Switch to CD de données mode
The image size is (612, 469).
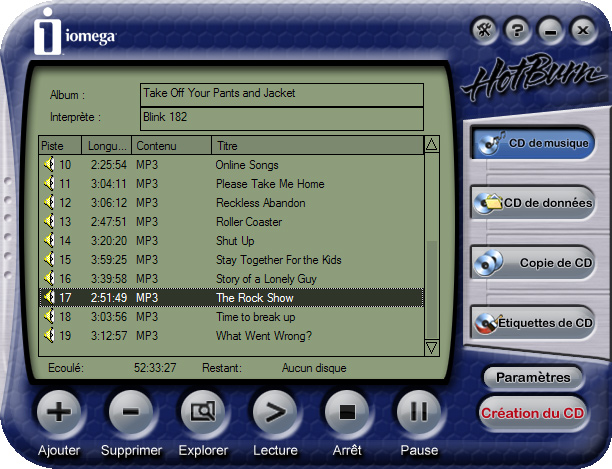(533, 203)
